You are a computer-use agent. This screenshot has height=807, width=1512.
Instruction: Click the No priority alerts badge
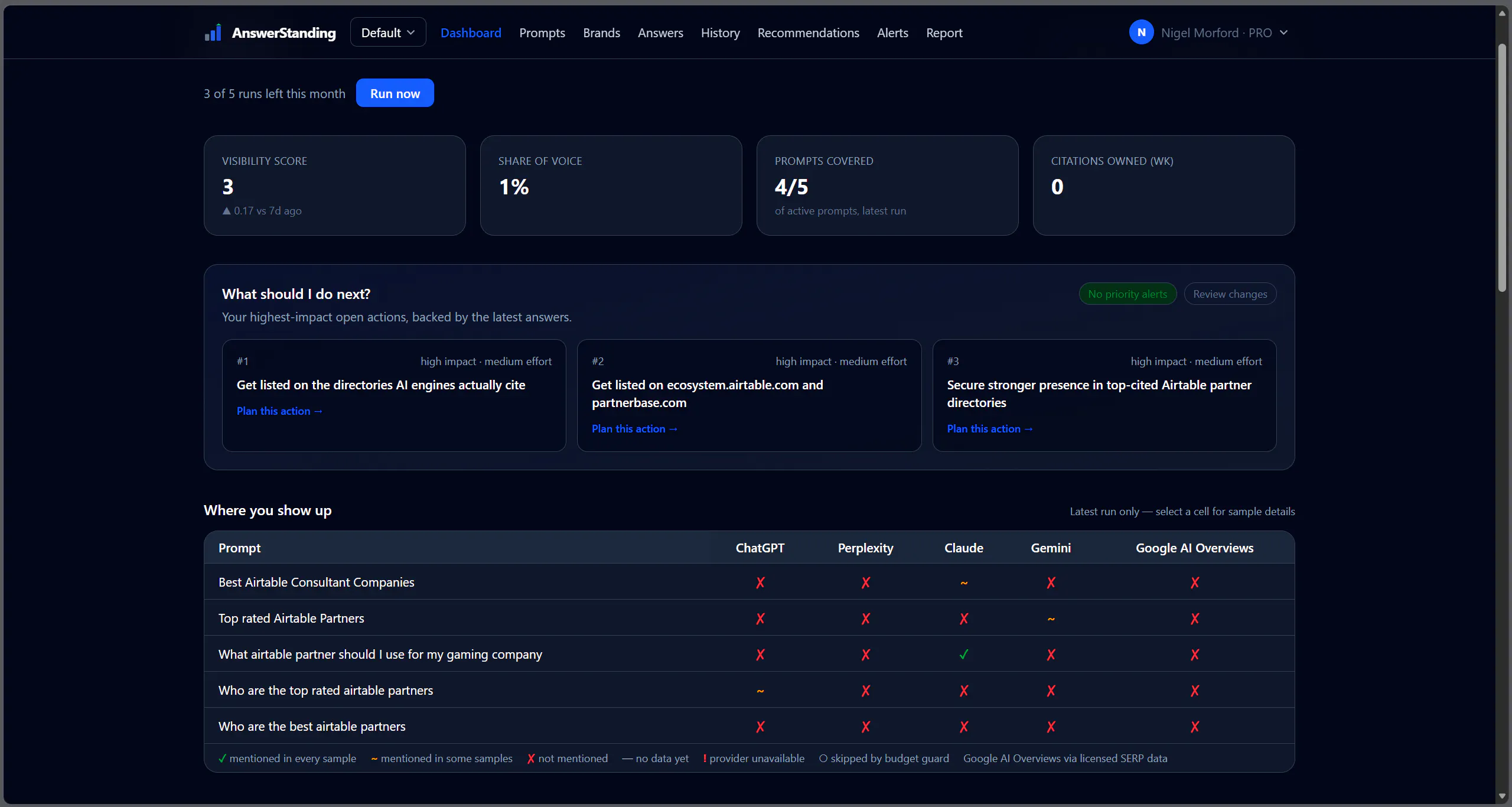click(x=1128, y=294)
